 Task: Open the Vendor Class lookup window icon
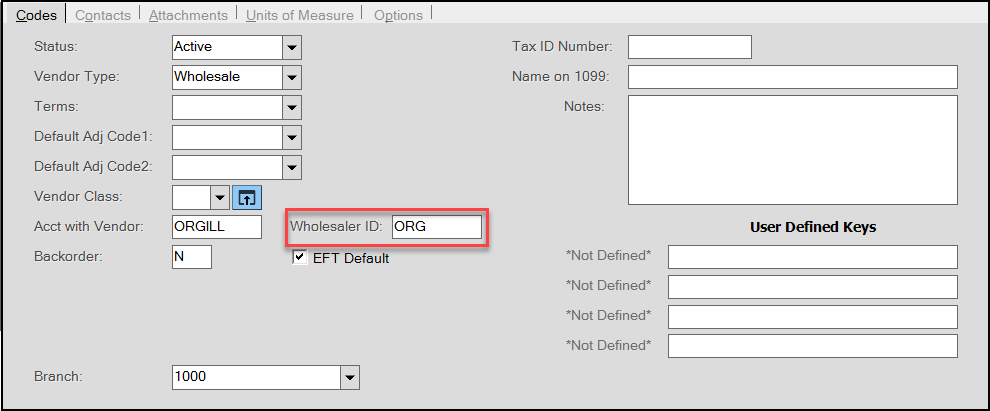coord(248,197)
